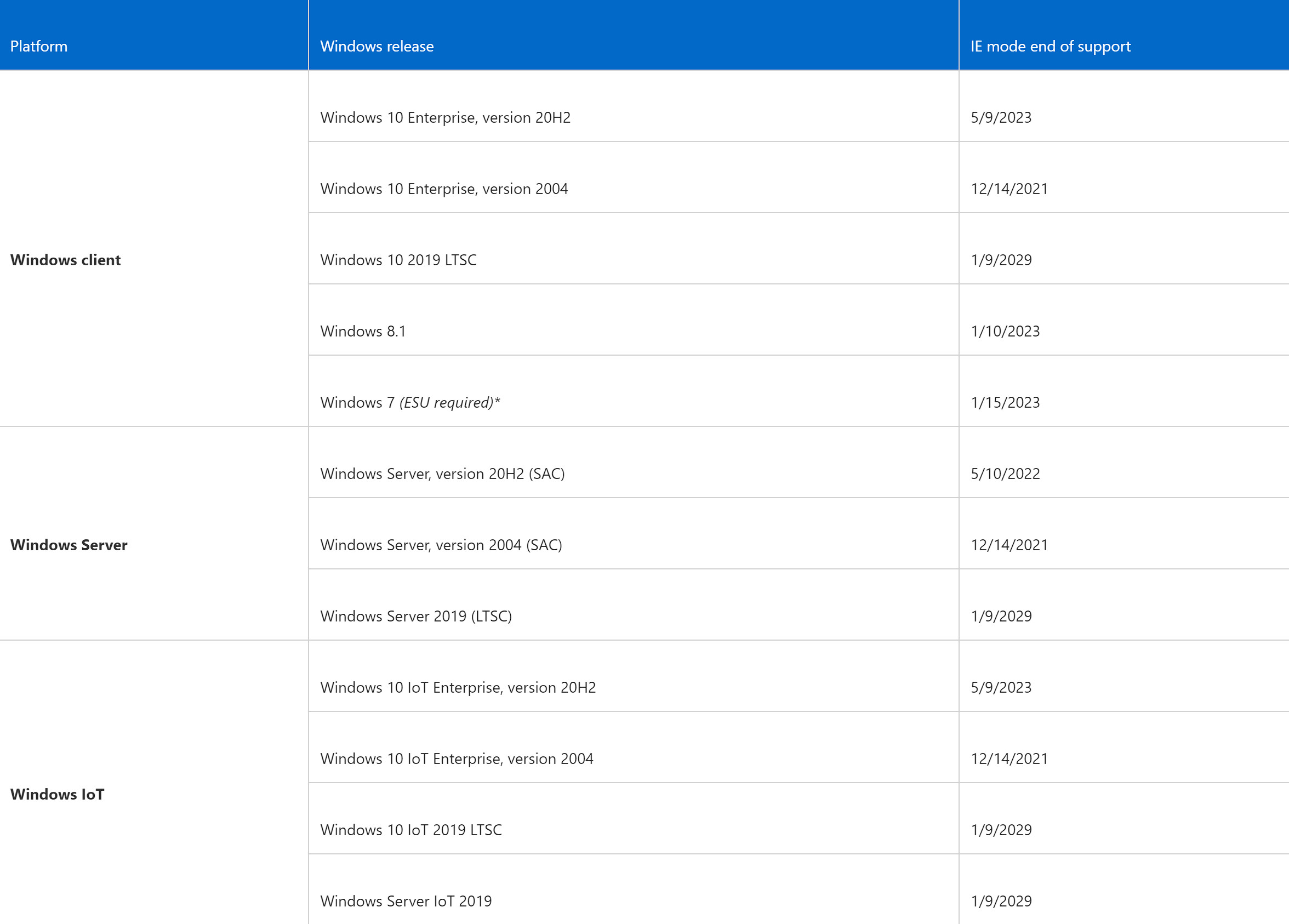Select the Windows 10 IoT 2019 LTSC entry
The width and height of the screenshot is (1289, 924).
412,830
